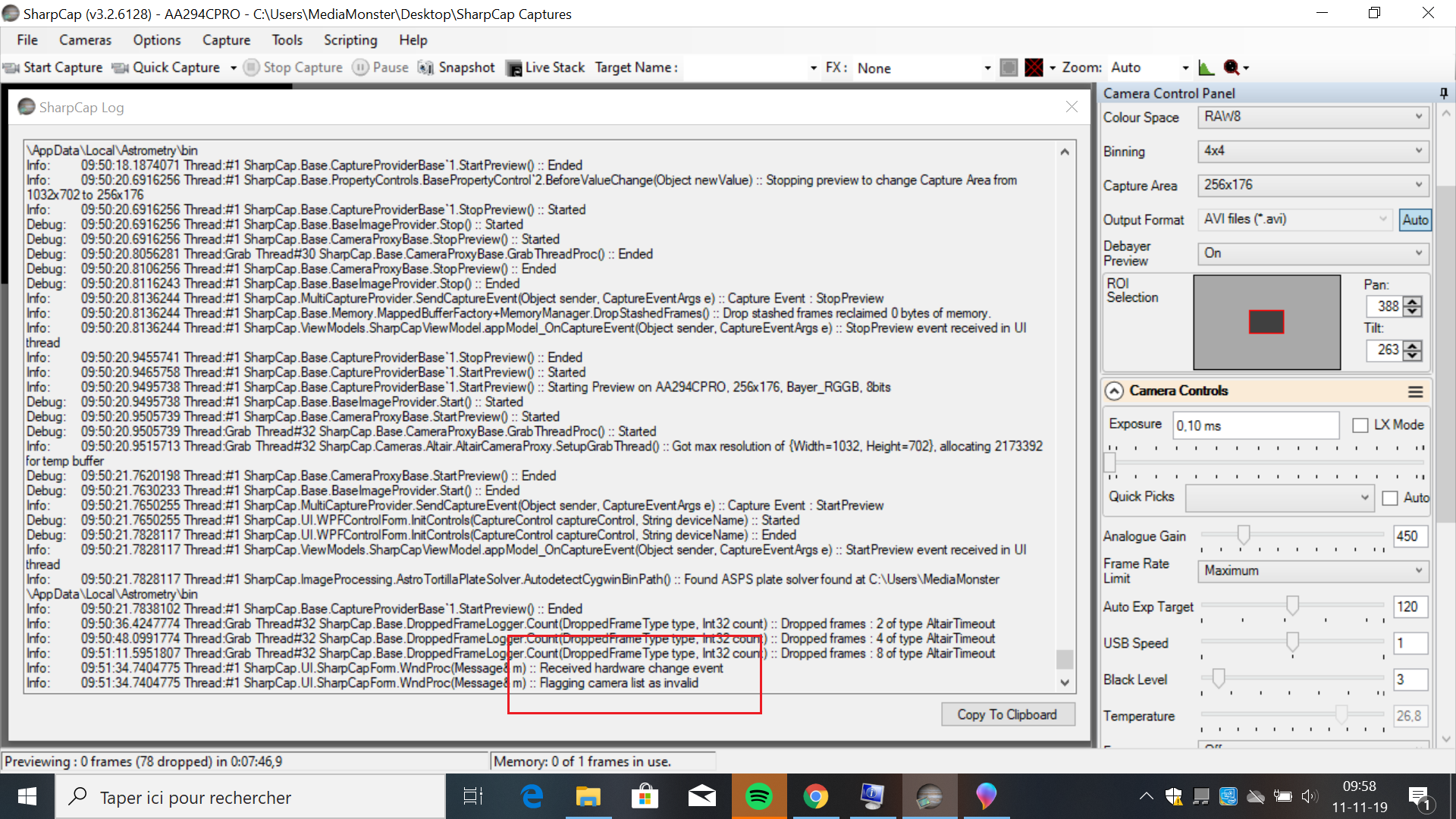Open the FX effect dropdown
This screenshot has width=1456, height=819.
coord(987,68)
